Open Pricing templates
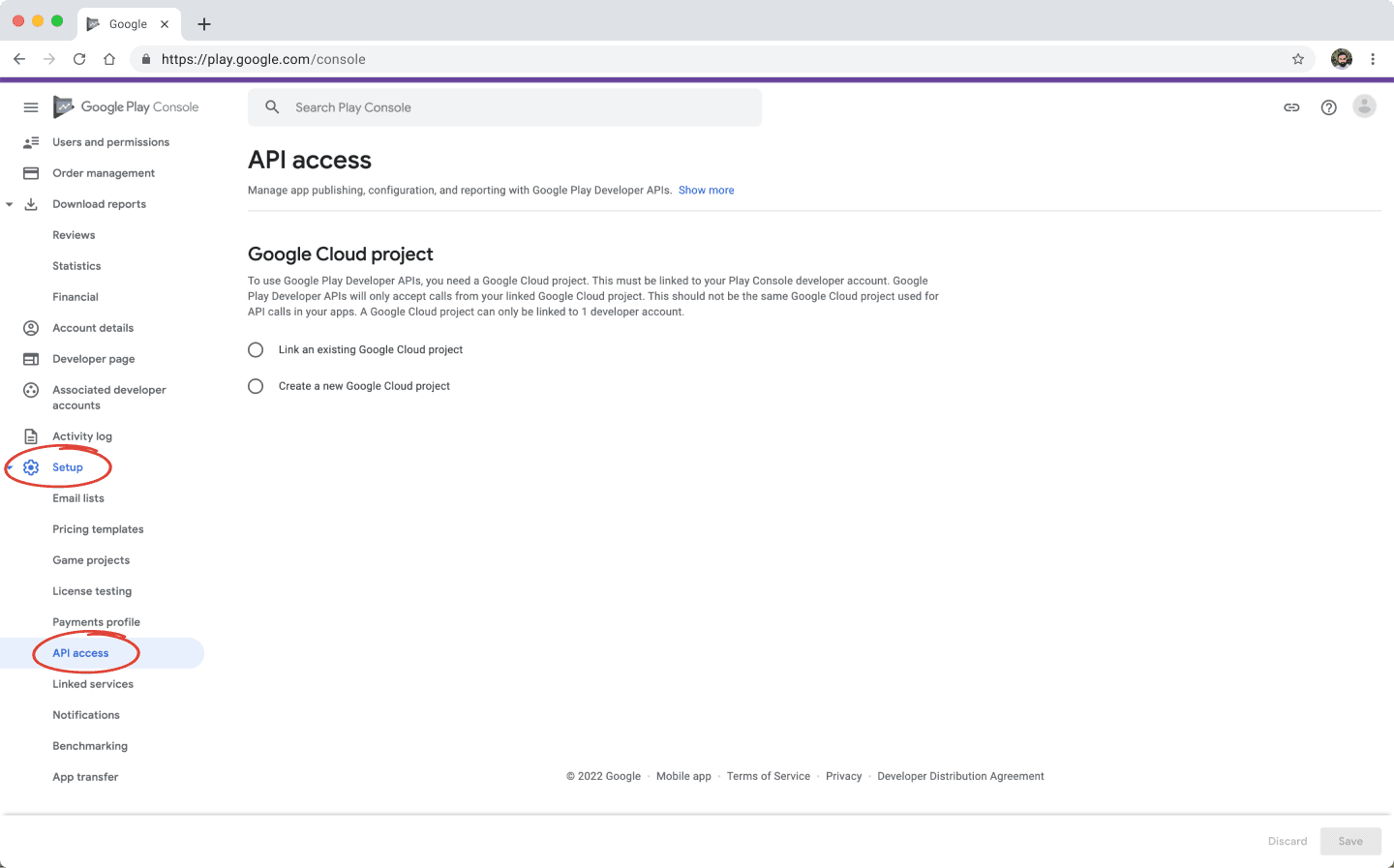This screenshot has height=868, width=1394. 98,529
